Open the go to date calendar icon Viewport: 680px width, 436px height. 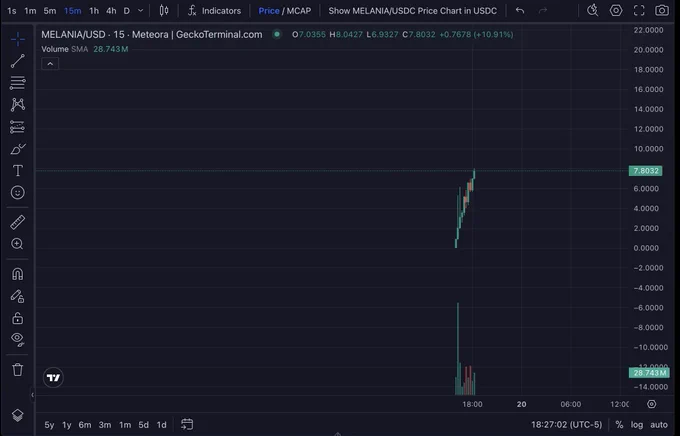187,424
